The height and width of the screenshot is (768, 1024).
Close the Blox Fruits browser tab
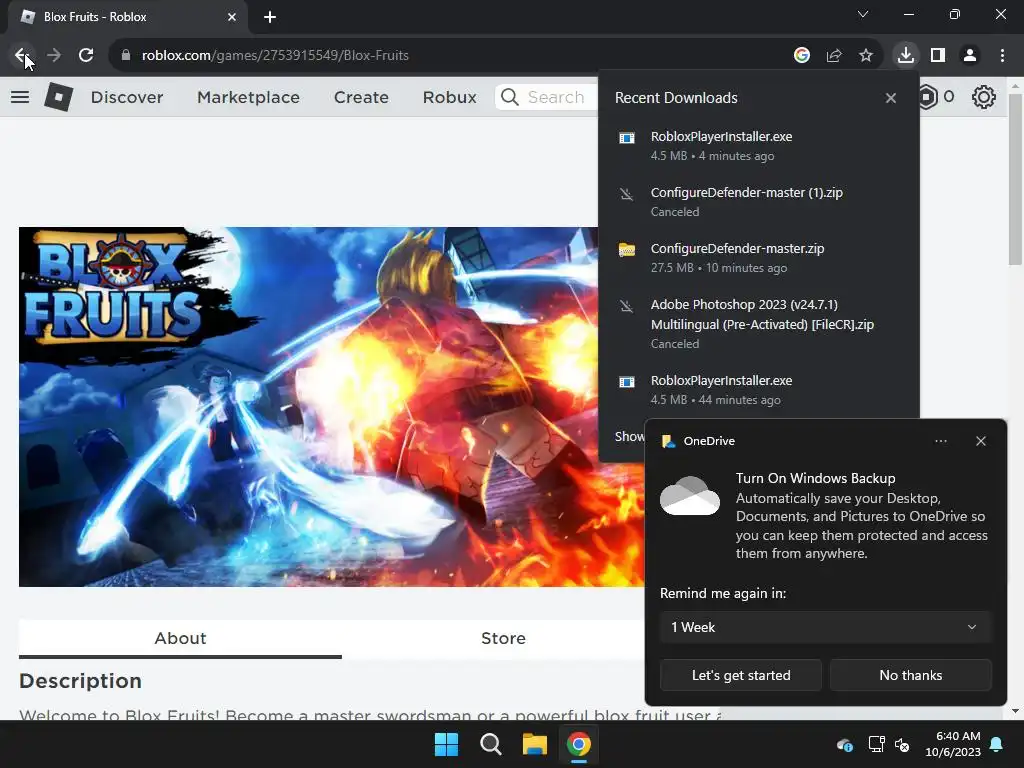(232, 17)
